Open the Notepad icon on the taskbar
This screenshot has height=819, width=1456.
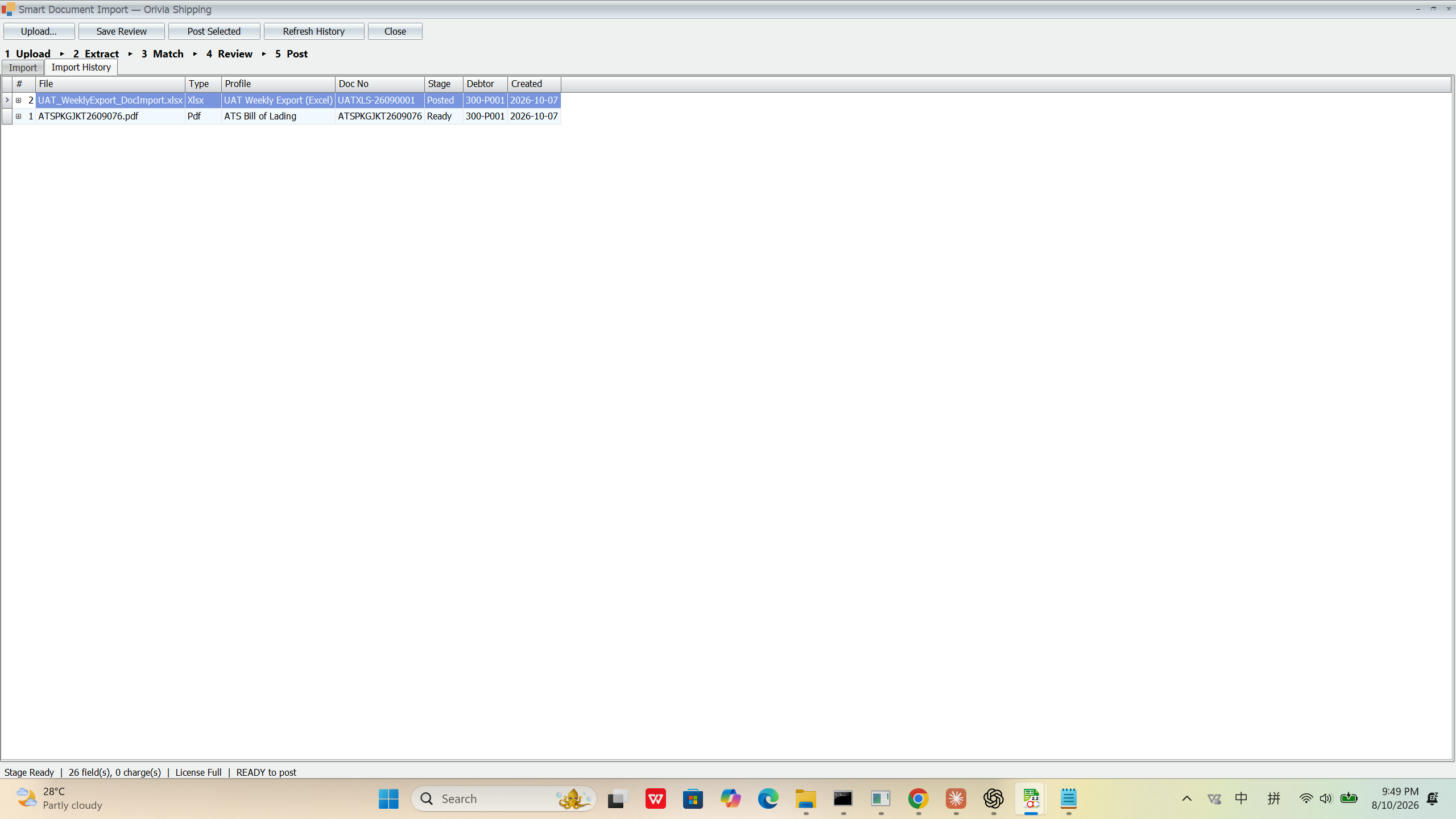[x=1068, y=799]
